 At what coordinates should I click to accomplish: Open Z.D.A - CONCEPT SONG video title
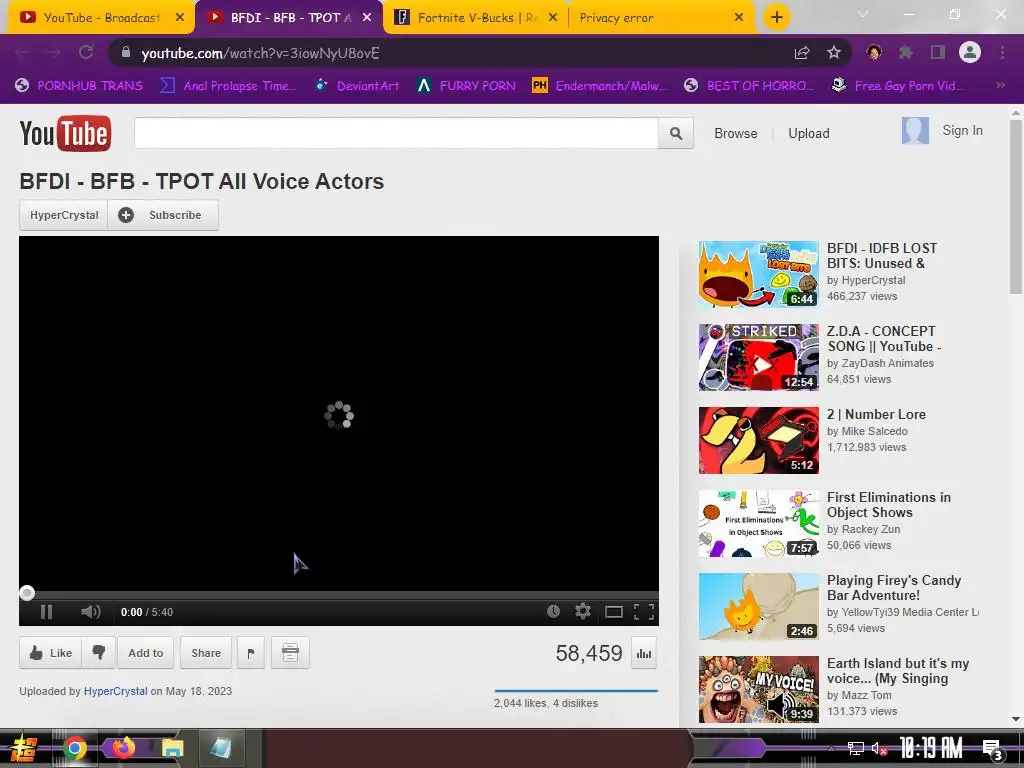[x=884, y=338]
